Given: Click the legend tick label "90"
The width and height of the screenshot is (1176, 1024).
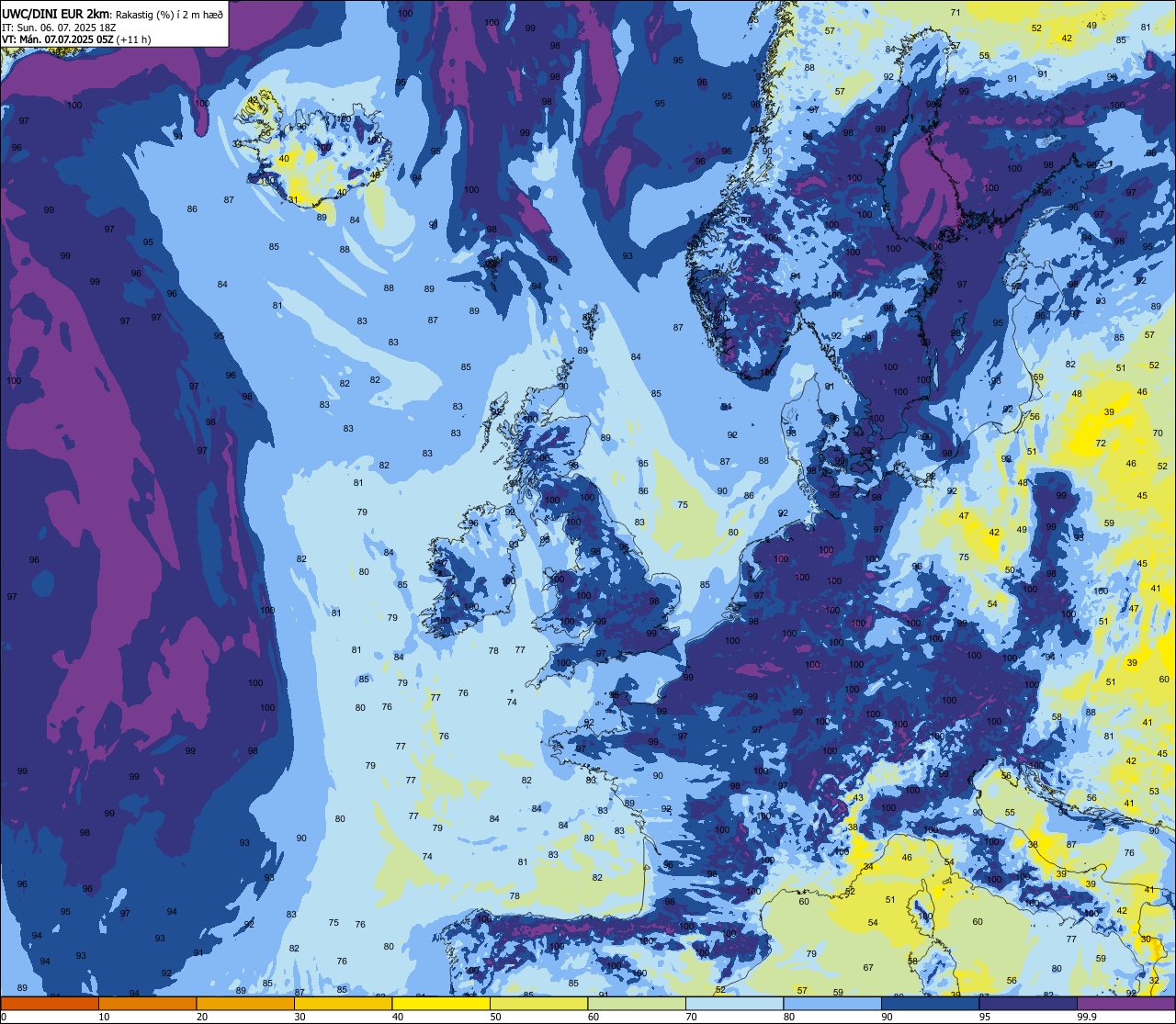Looking at the screenshot, I should point(887,1017).
